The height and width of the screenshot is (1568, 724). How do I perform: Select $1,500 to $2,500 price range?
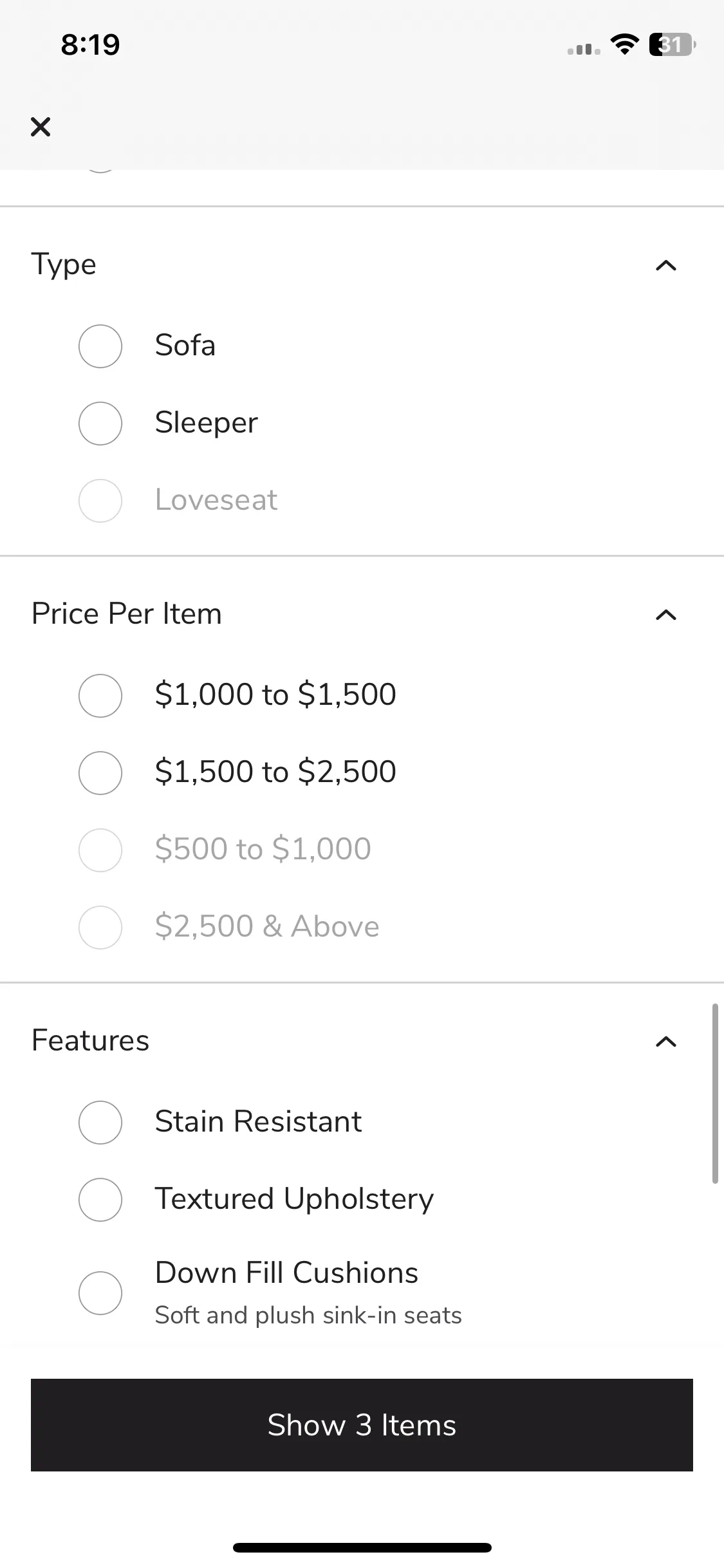100,773
